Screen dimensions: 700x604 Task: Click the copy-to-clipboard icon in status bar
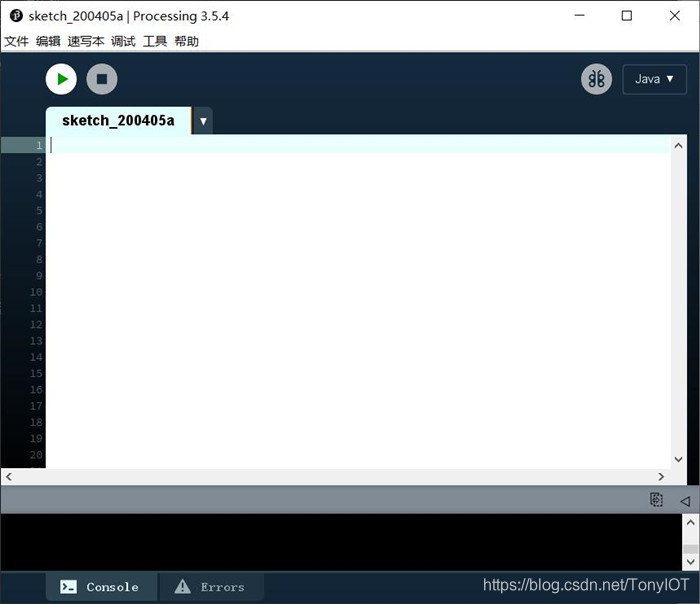click(656, 500)
